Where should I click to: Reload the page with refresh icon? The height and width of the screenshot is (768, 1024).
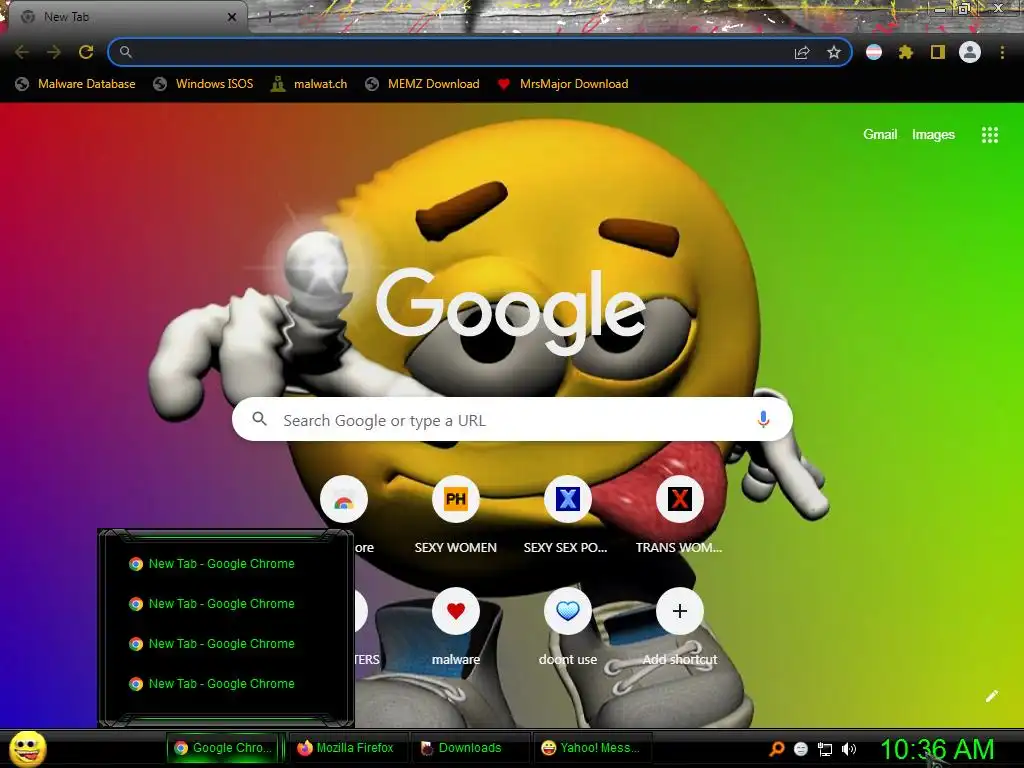86,52
